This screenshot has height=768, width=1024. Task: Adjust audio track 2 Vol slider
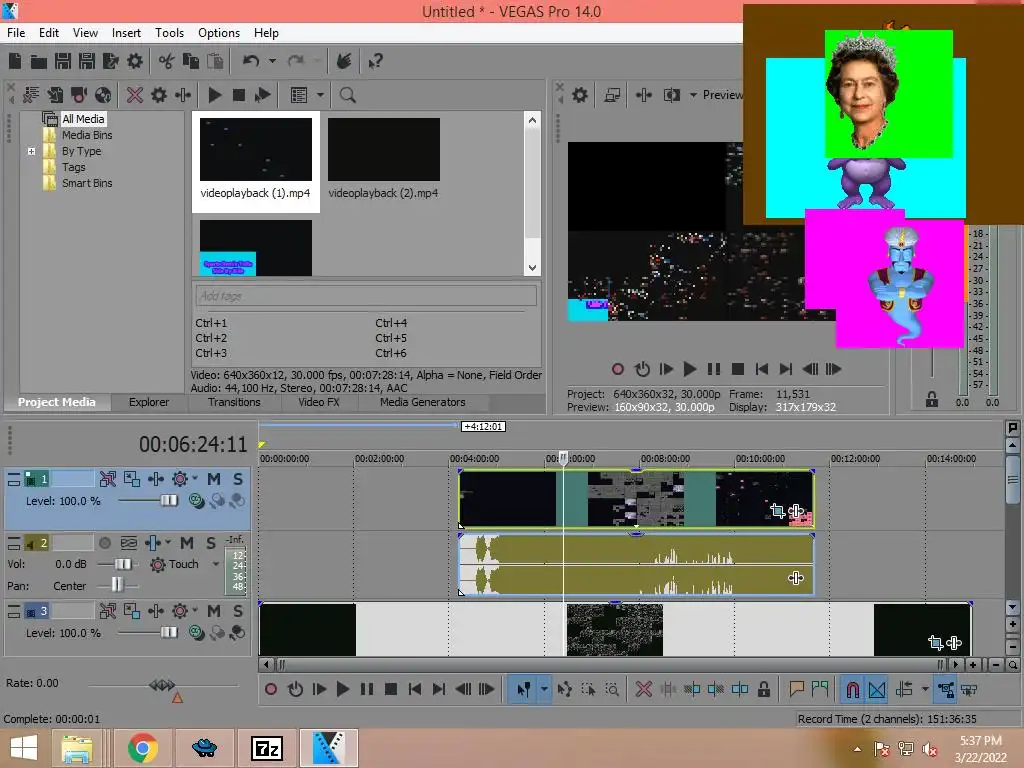coord(122,564)
